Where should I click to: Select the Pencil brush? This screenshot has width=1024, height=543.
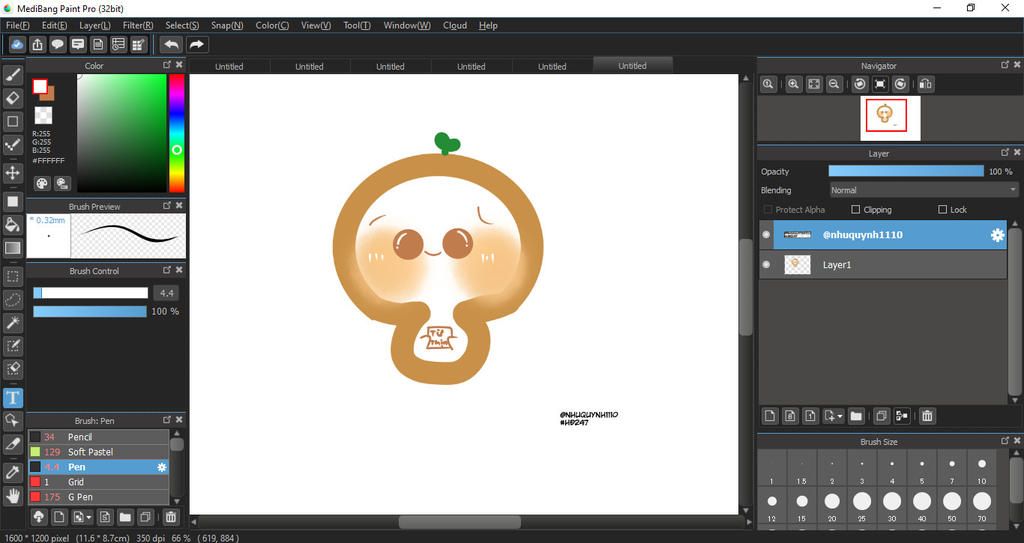[x=98, y=436]
